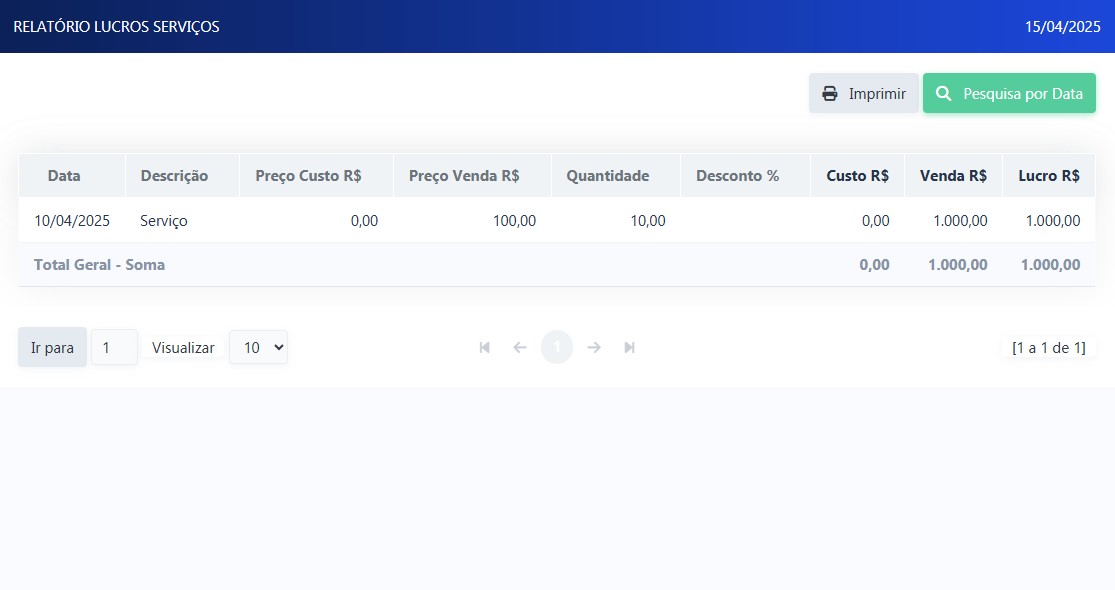The image size is (1115, 590).
Task: Select the Serviço description cell
Action: click(182, 220)
